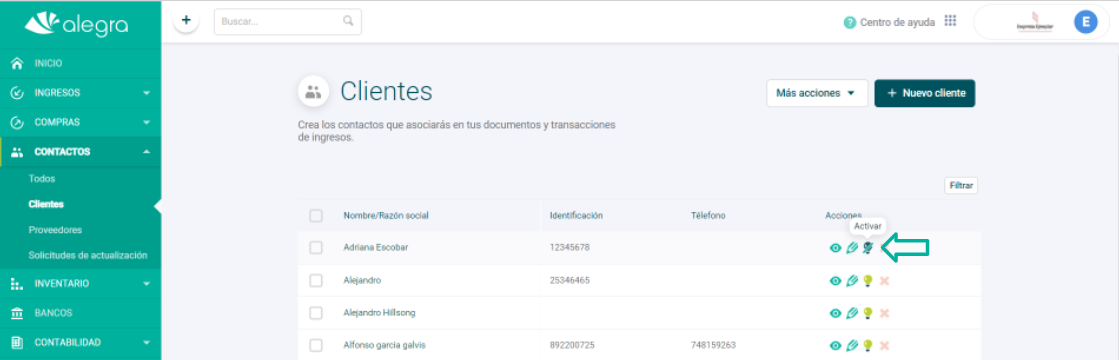Go to Inicio in the sidebar
The height and width of the screenshot is (360, 1119).
pyautogui.click(x=49, y=64)
